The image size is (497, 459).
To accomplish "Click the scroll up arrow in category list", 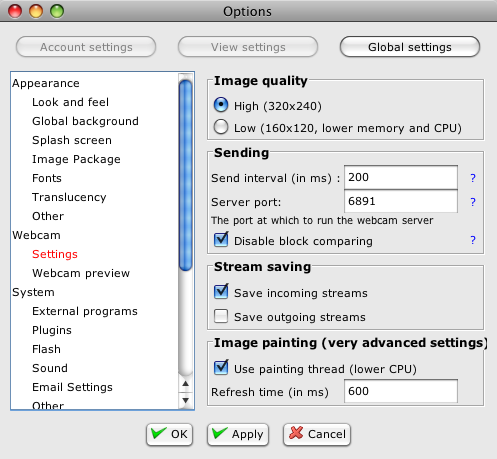I will pos(186,384).
